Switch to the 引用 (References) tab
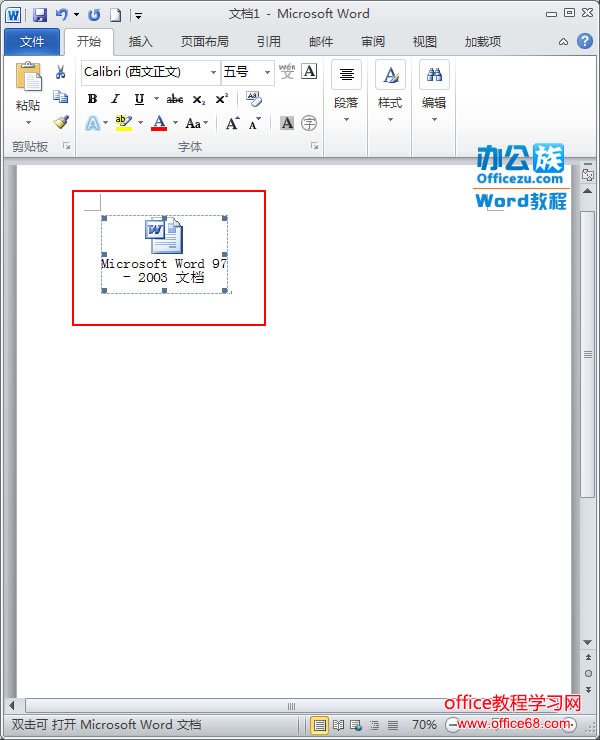600x740 pixels. click(x=269, y=42)
